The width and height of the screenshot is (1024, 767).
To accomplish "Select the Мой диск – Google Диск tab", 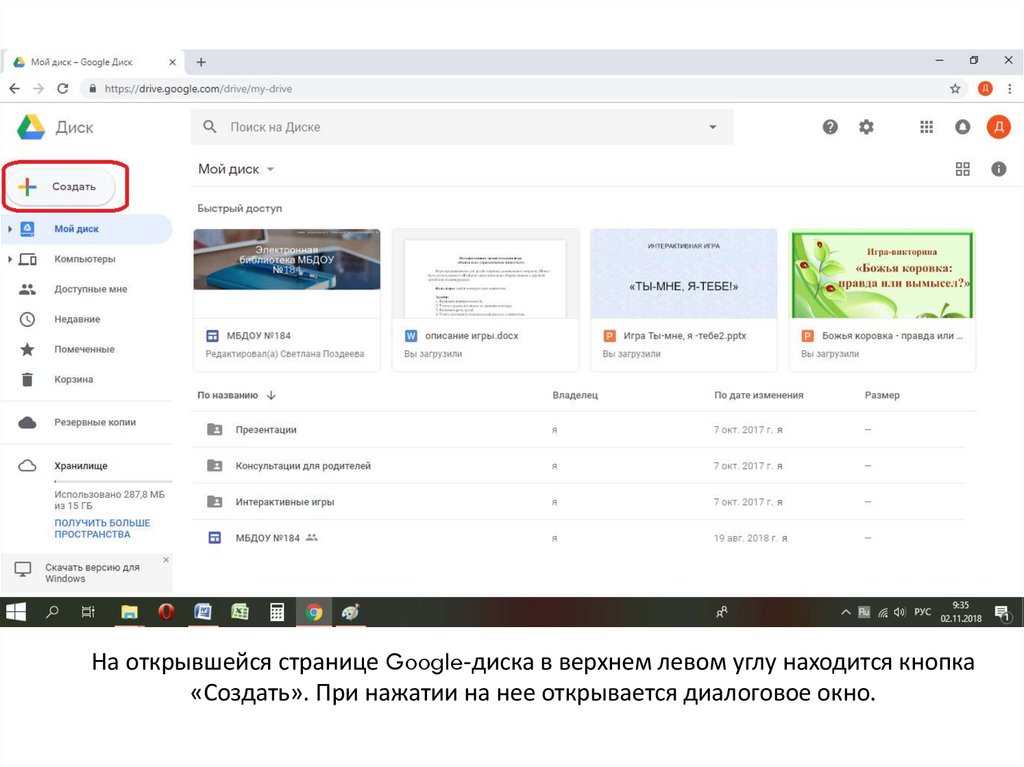I will (x=93, y=62).
